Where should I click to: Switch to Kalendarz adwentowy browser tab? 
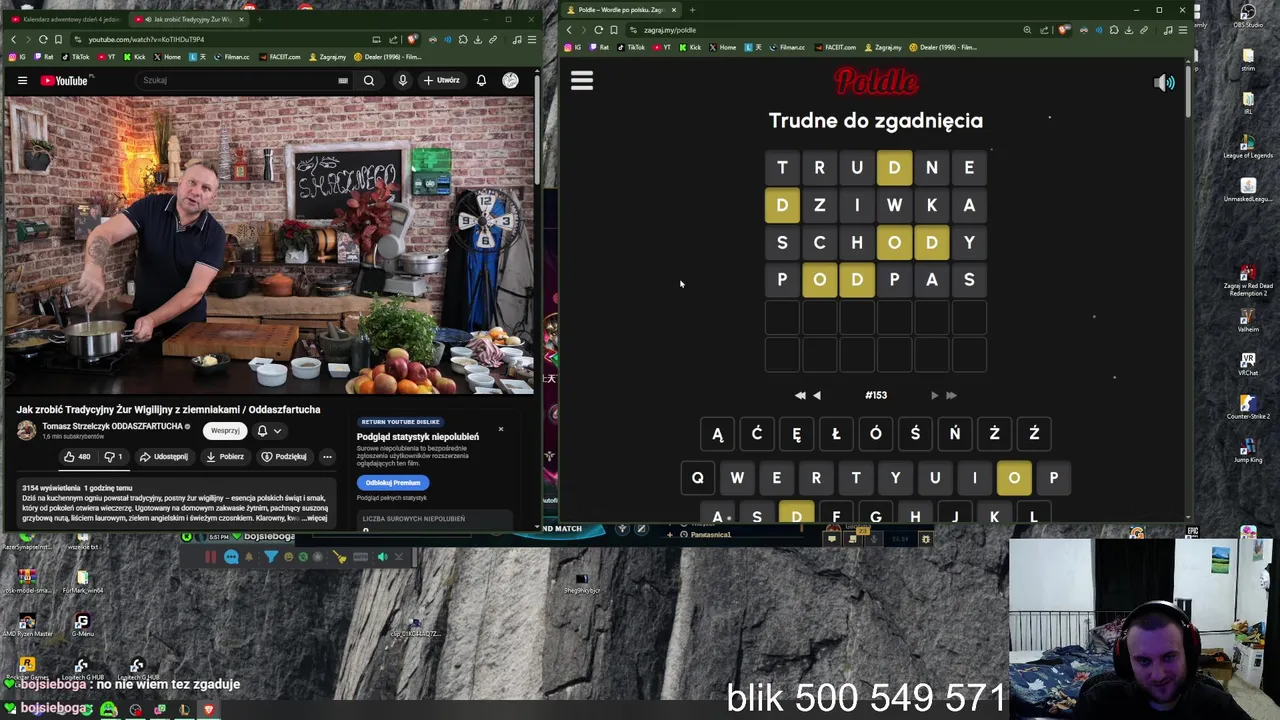(68, 19)
